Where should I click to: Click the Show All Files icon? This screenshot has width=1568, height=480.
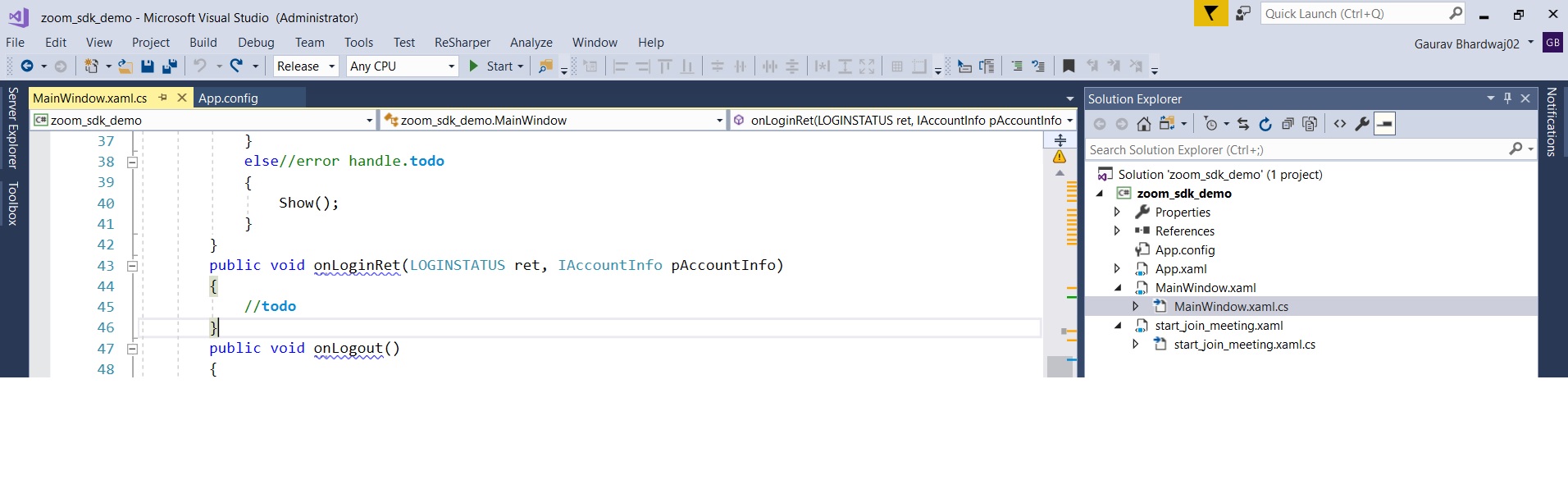point(1310,124)
